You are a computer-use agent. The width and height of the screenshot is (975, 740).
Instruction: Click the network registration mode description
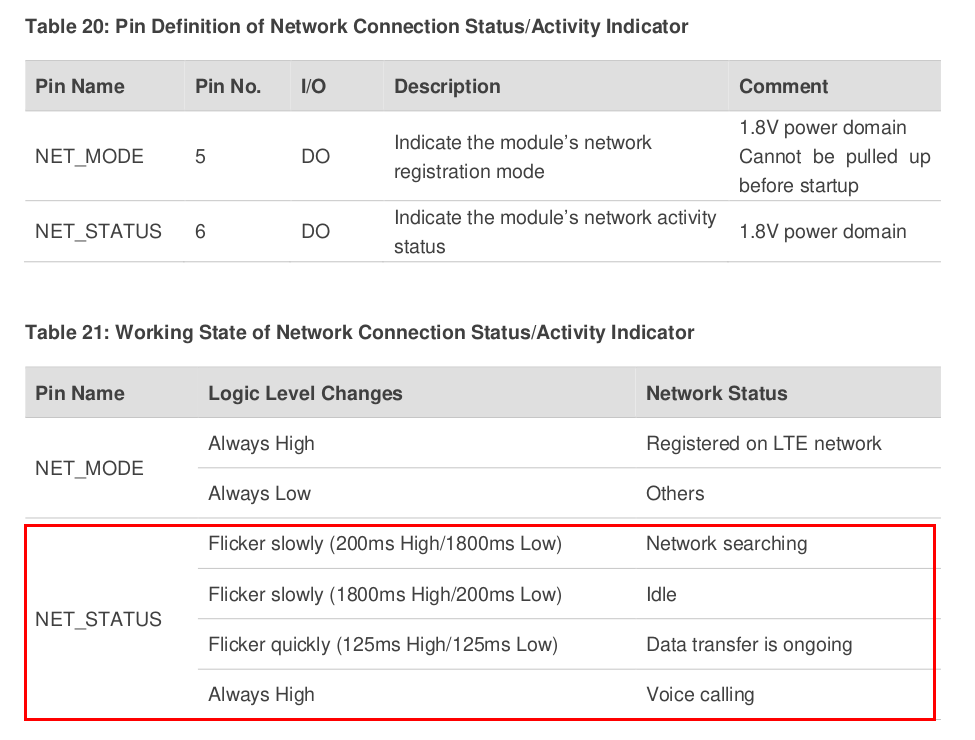click(x=522, y=157)
